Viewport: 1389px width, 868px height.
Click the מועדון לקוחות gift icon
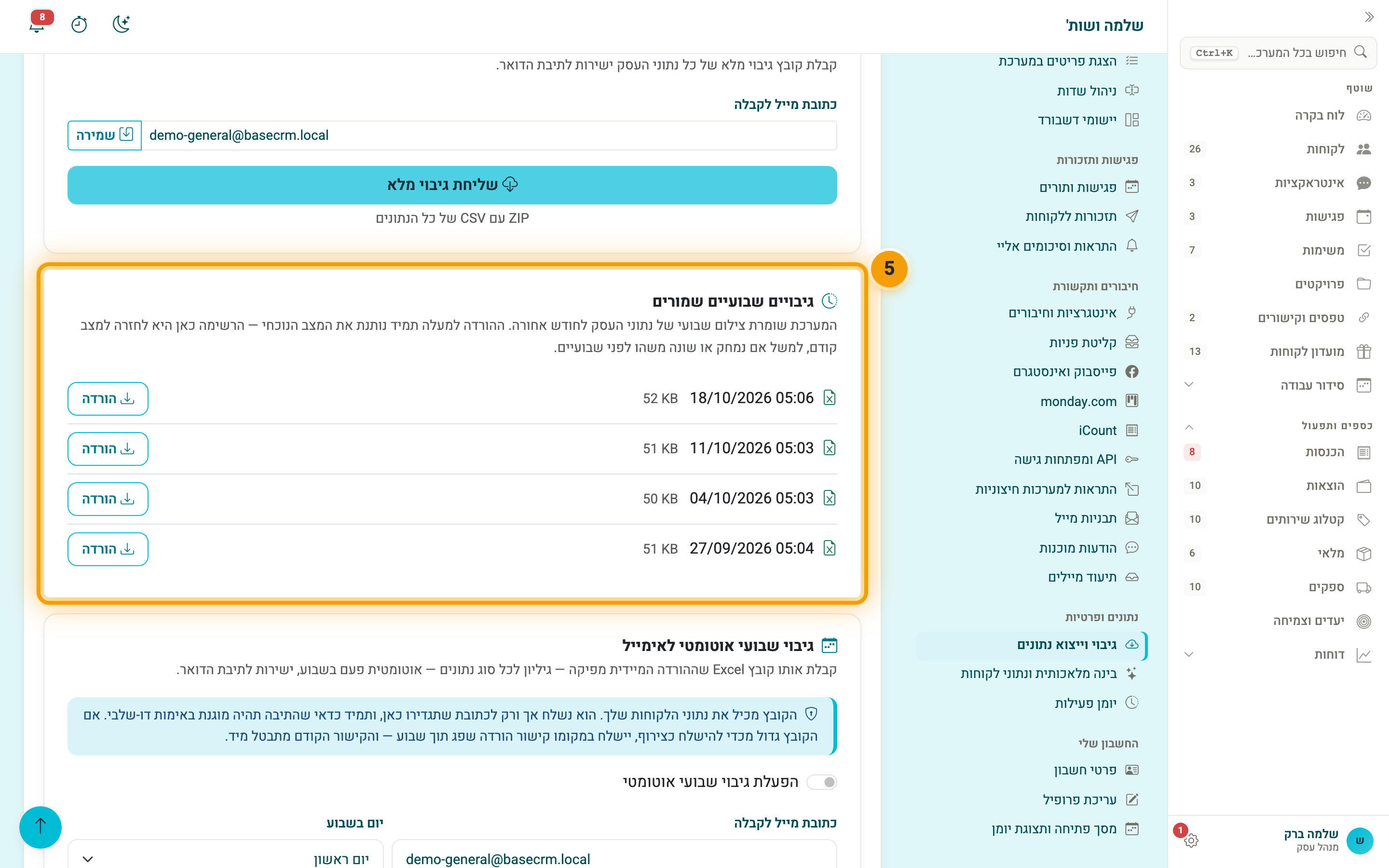point(1364,352)
